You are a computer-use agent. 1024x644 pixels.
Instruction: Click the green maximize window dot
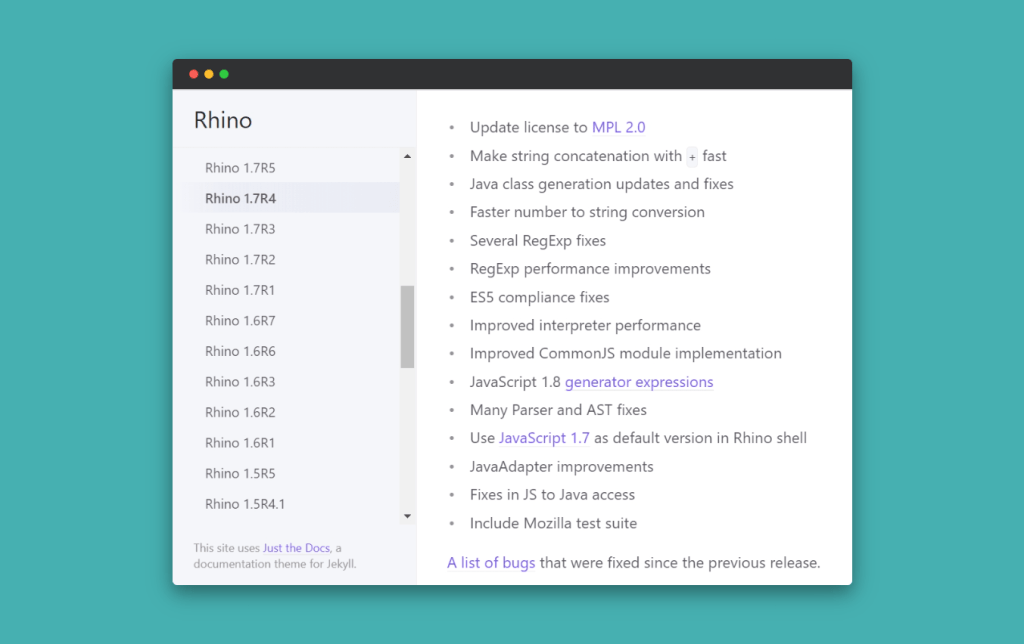224,74
